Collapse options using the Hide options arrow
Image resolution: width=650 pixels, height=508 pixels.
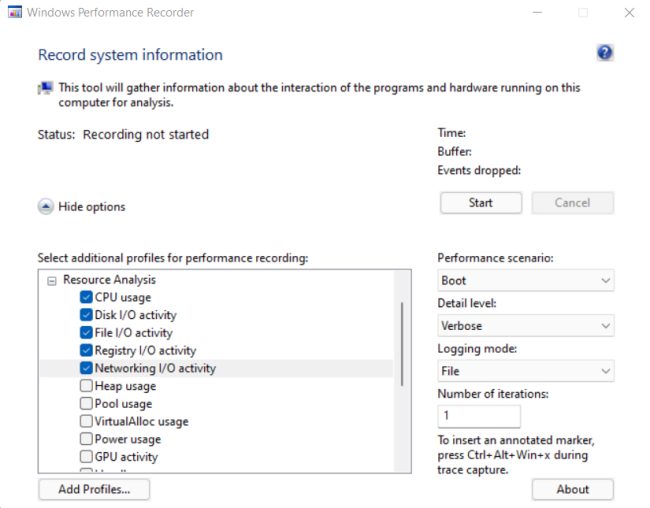pos(46,207)
